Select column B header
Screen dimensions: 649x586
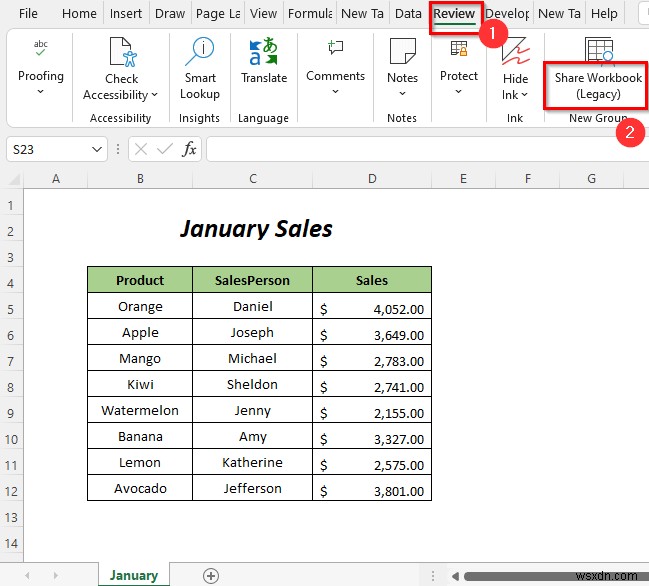click(x=140, y=179)
